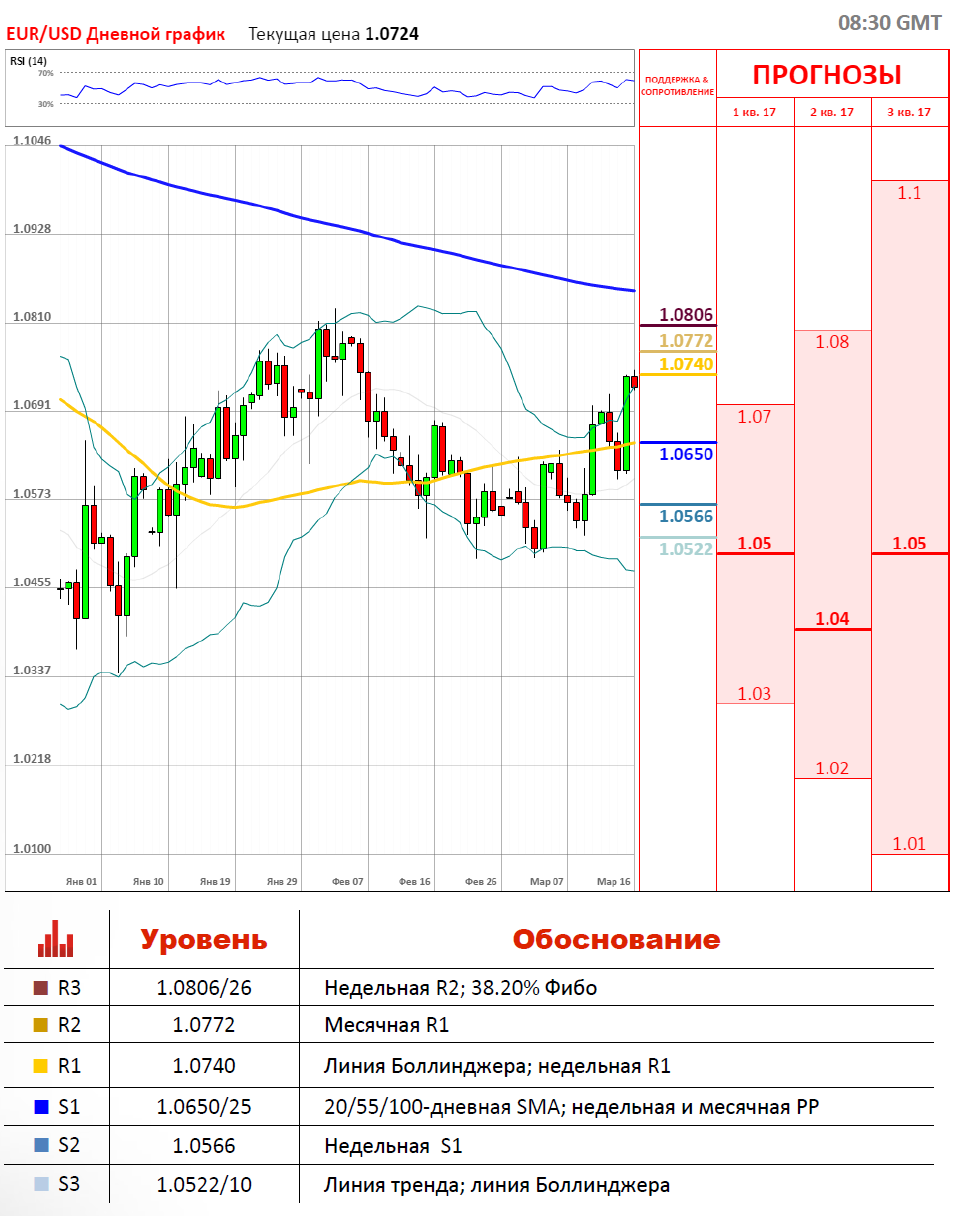971x1216 pixels.
Task: Click the gold R2 legend square
Action: [x=41, y=1026]
